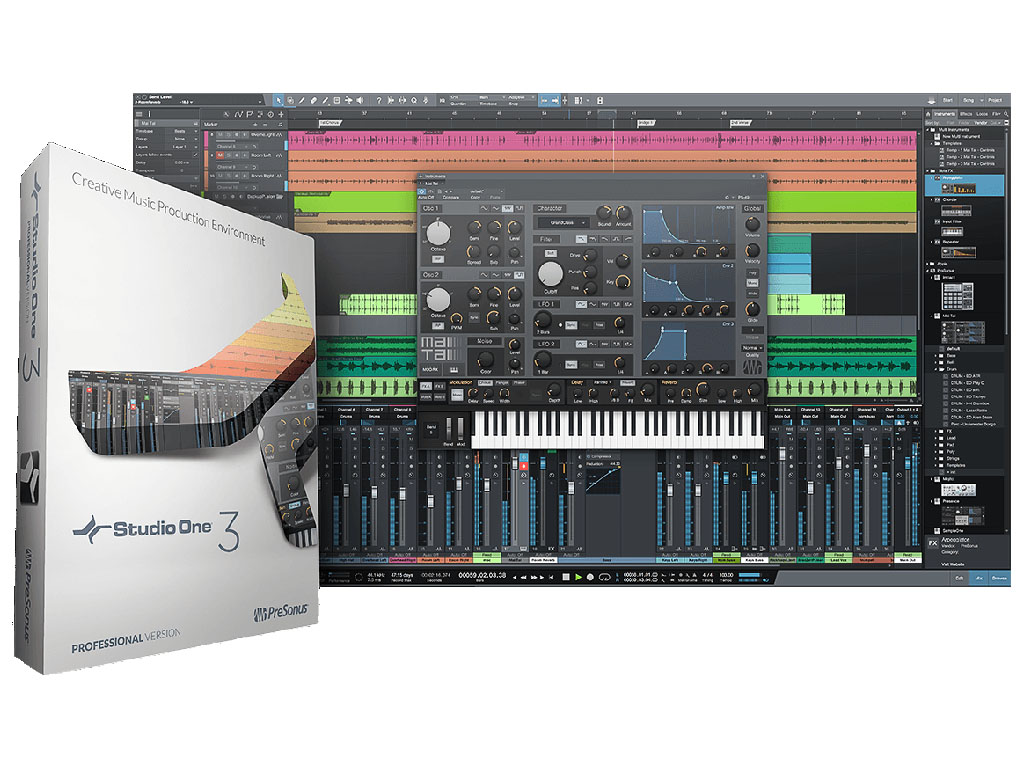1024x768 pixels.
Task: Open the Timebase Beats dropdown
Action: pyautogui.click(x=185, y=131)
